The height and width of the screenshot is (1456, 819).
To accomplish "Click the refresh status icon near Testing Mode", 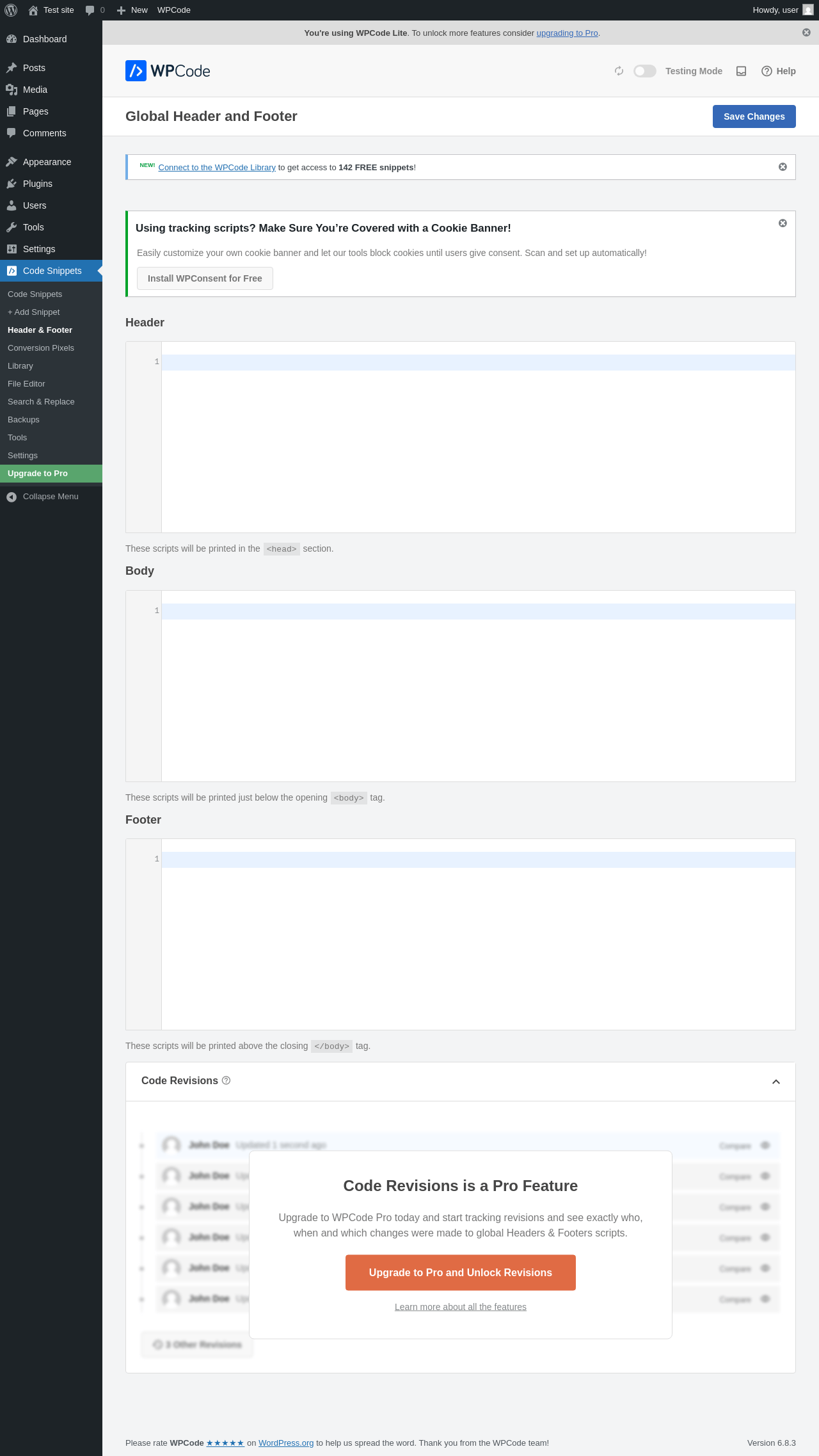I will (x=619, y=71).
